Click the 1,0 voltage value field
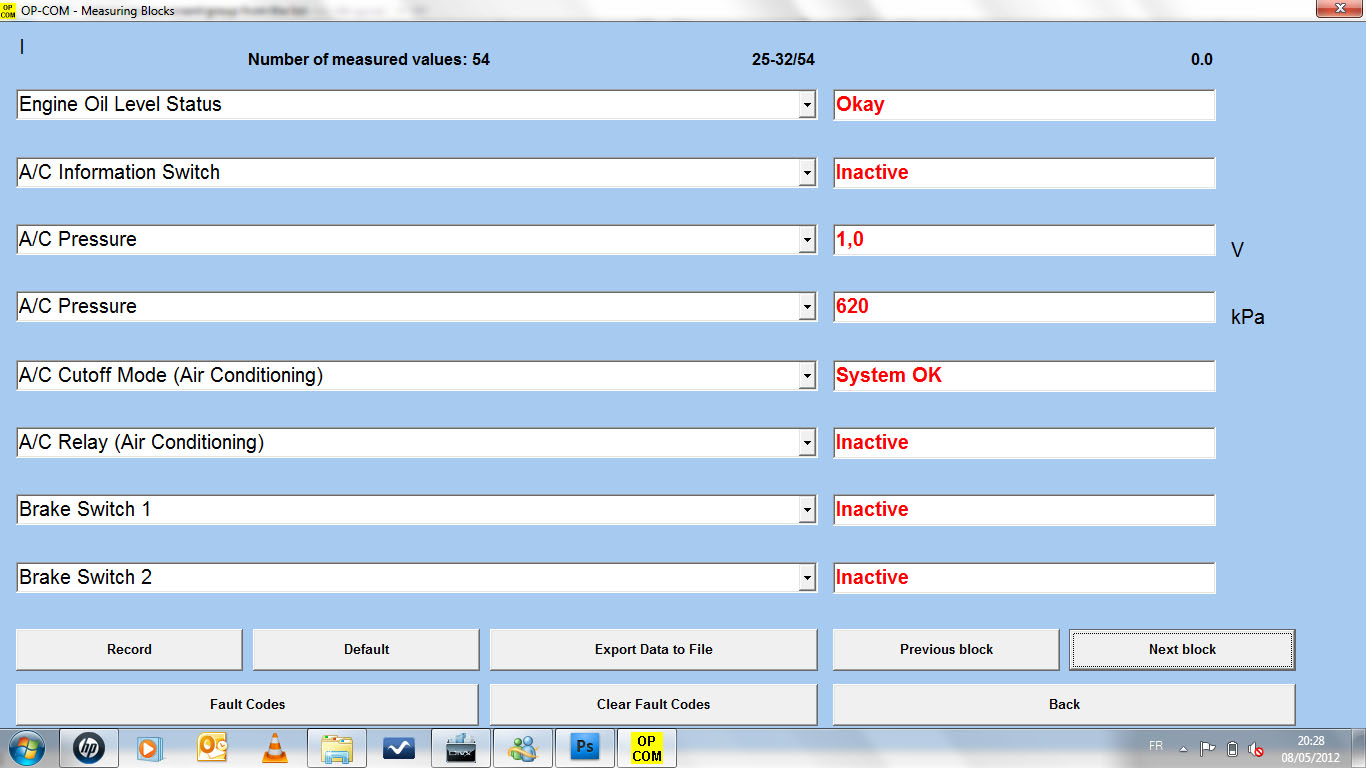Image resolution: width=1366 pixels, height=768 pixels. coord(1024,239)
